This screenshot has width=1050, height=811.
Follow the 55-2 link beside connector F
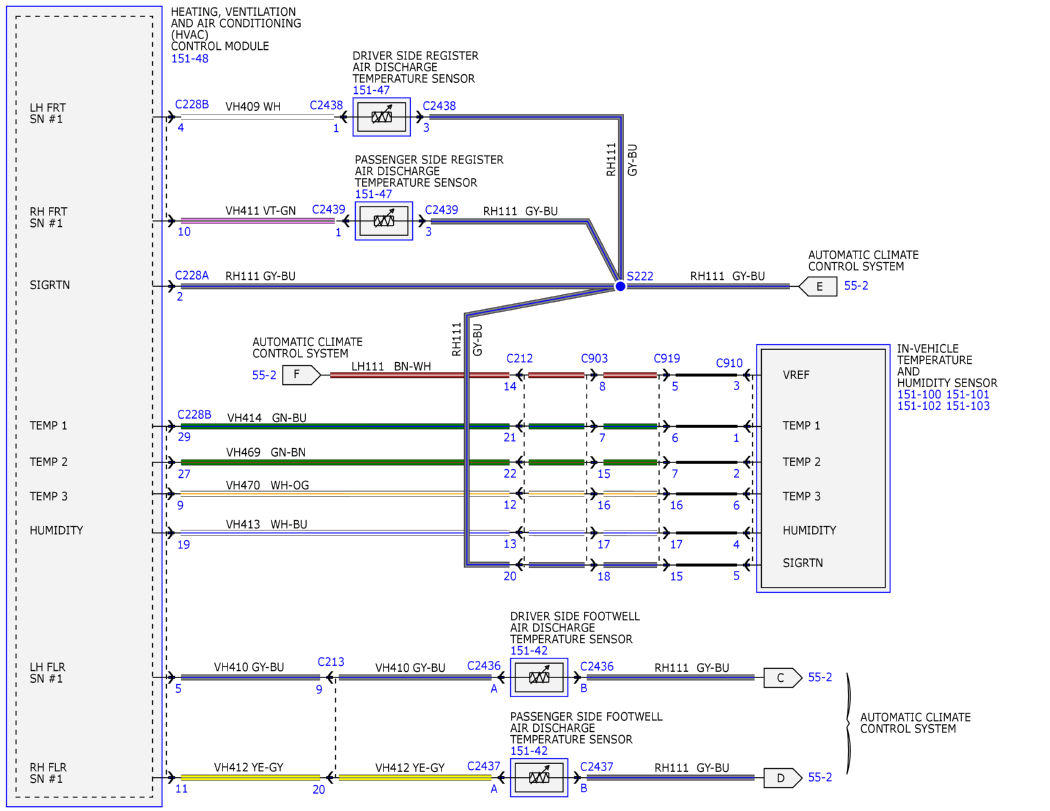coord(264,375)
